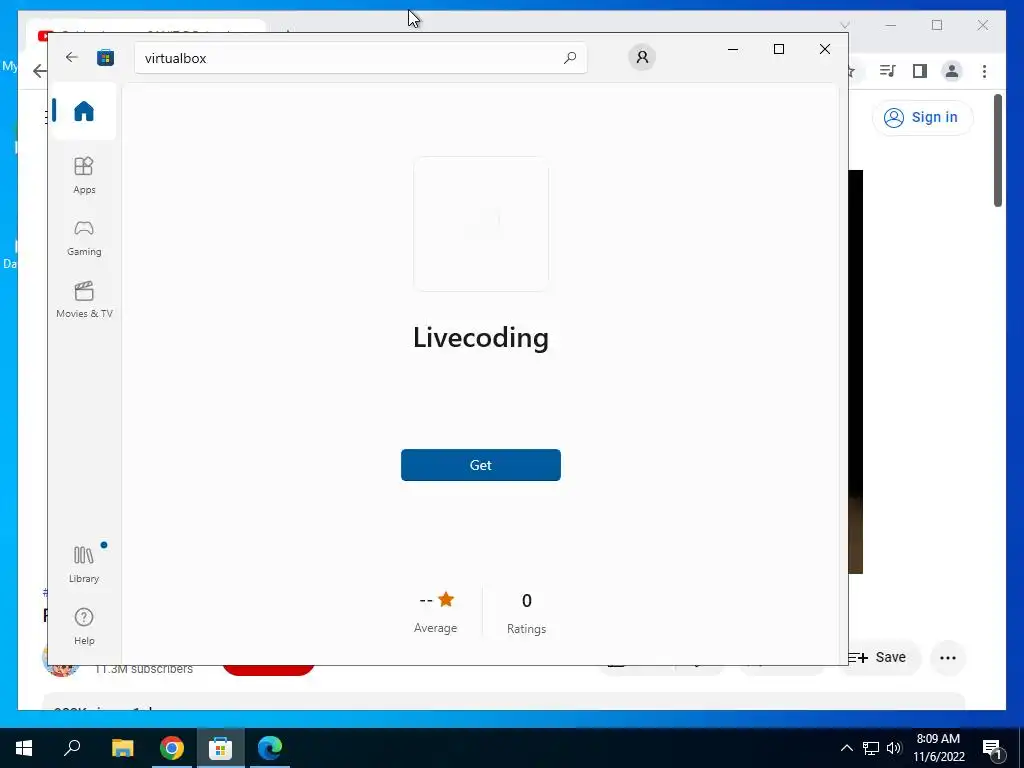
Task: Open Microsoft Edge from taskbar
Action: [270, 748]
